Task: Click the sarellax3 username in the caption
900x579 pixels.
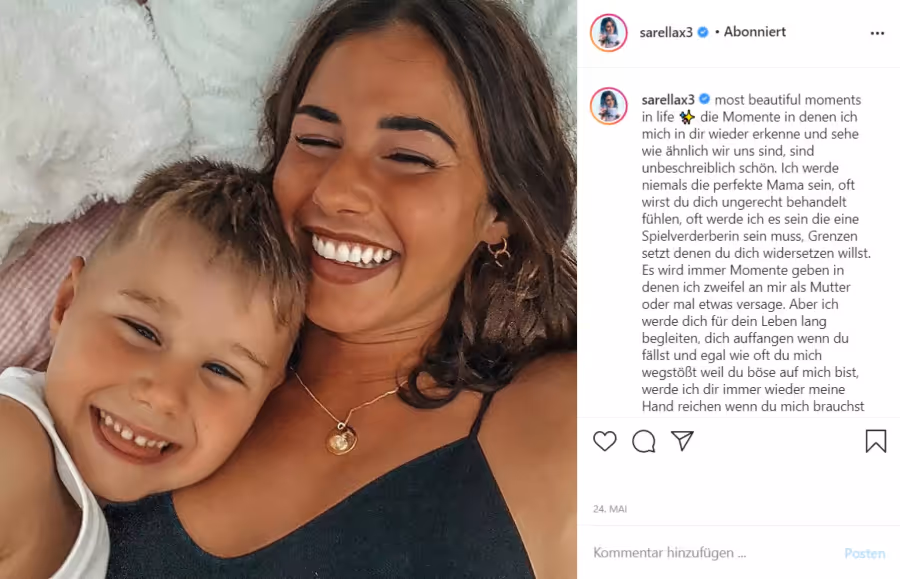Action: pyautogui.click(x=668, y=100)
